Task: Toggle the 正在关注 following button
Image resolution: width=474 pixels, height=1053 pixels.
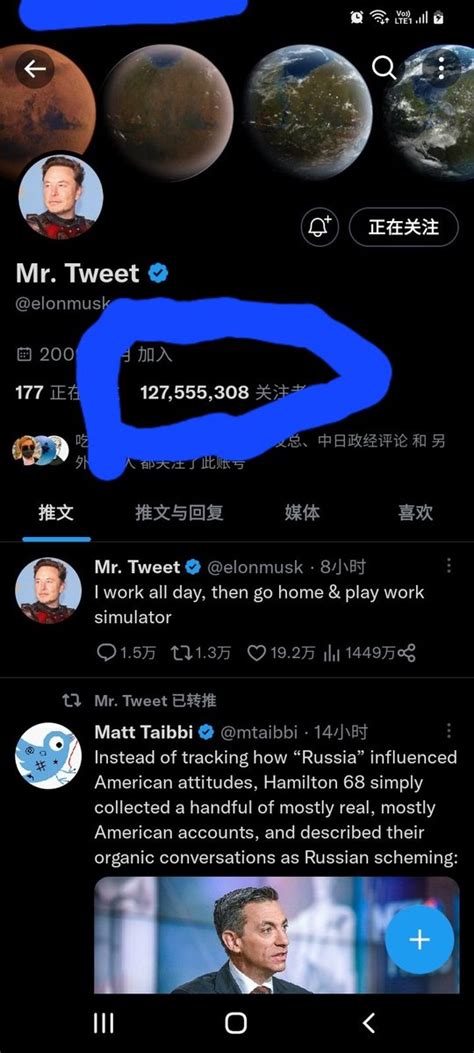Action: click(x=404, y=227)
